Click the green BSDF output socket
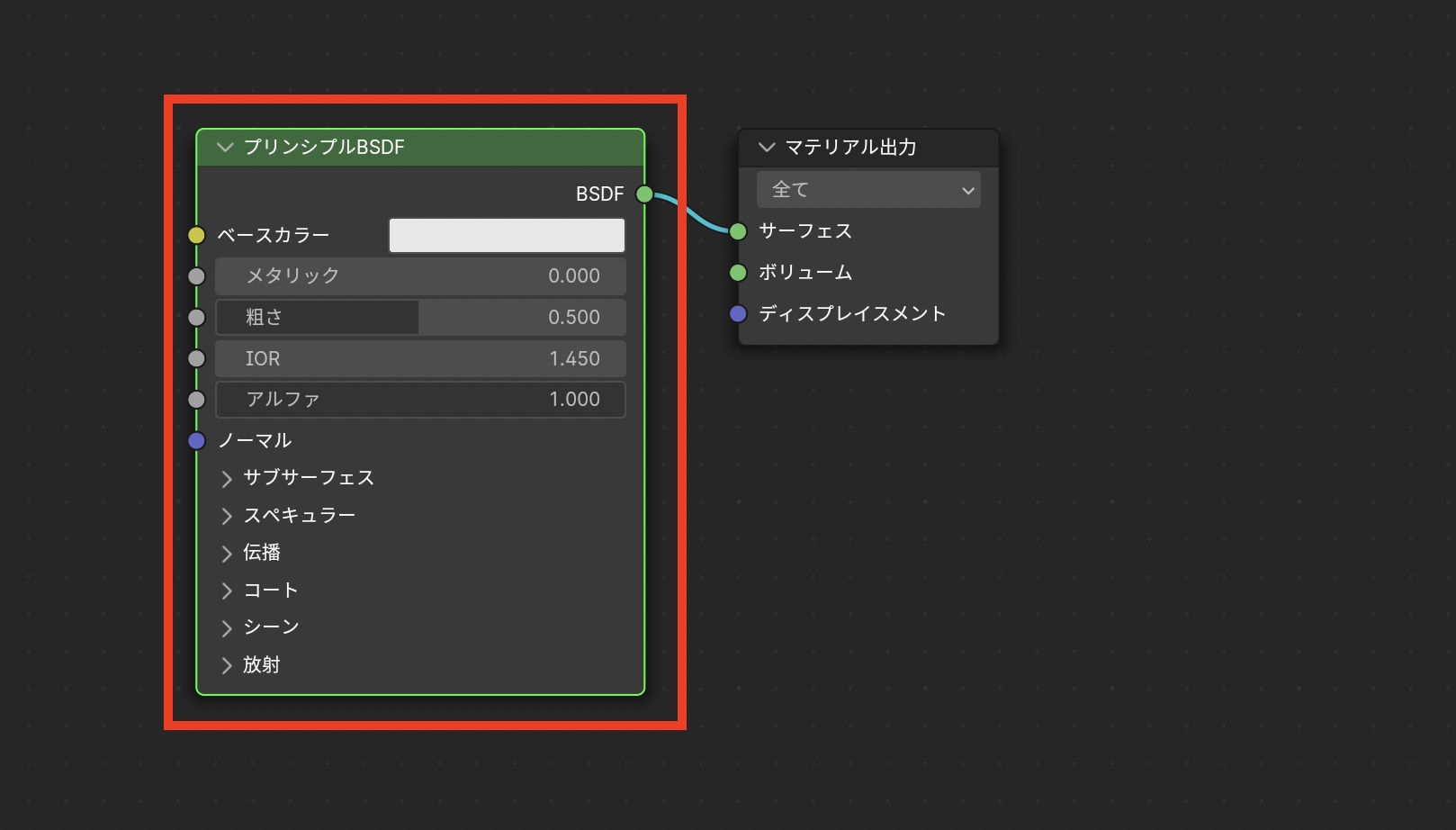The height and width of the screenshot is (830, 1456). point(644,194)
